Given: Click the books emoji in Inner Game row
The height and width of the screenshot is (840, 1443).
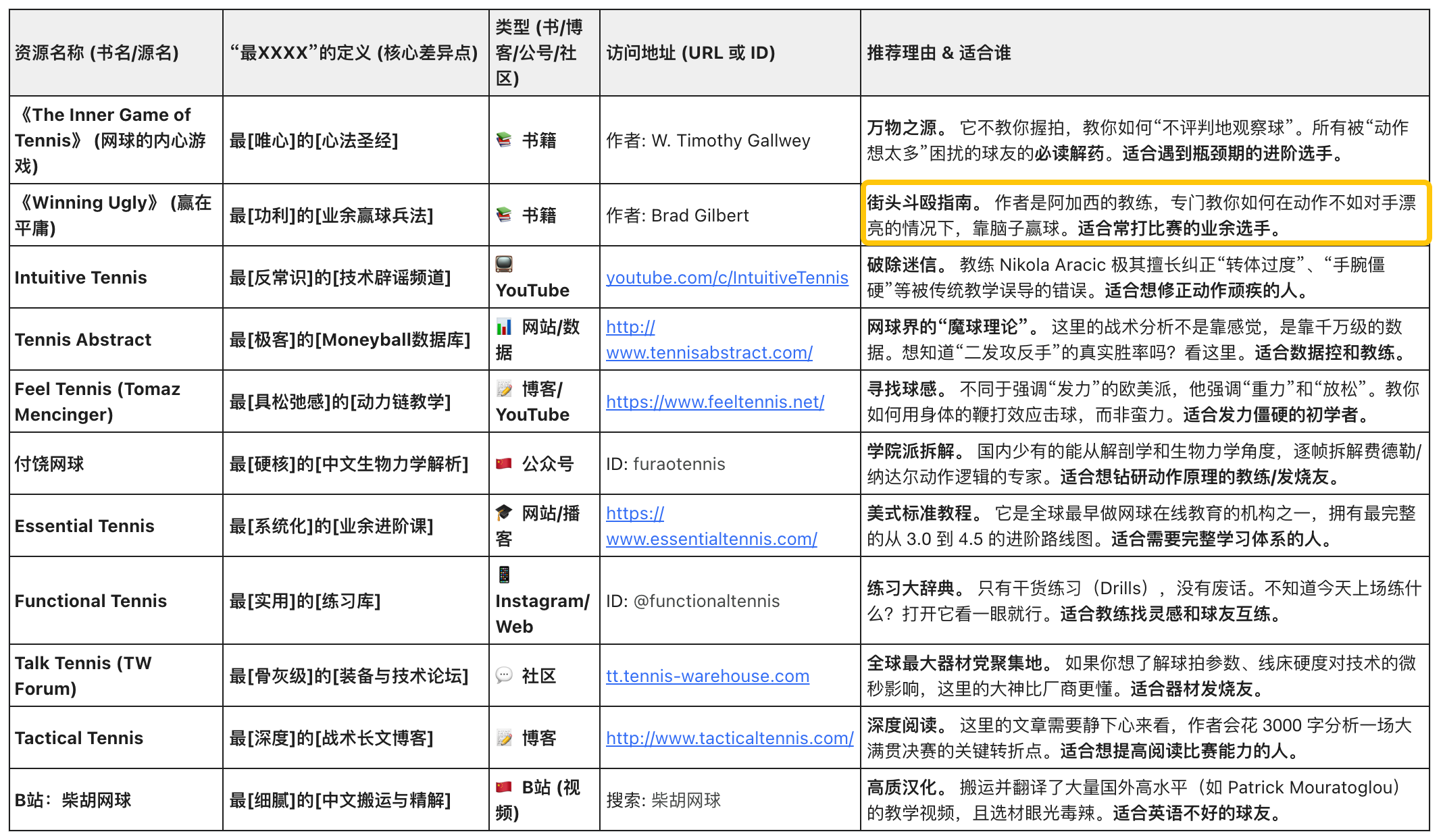Looking at the screenshot, I should pos(504,140).
